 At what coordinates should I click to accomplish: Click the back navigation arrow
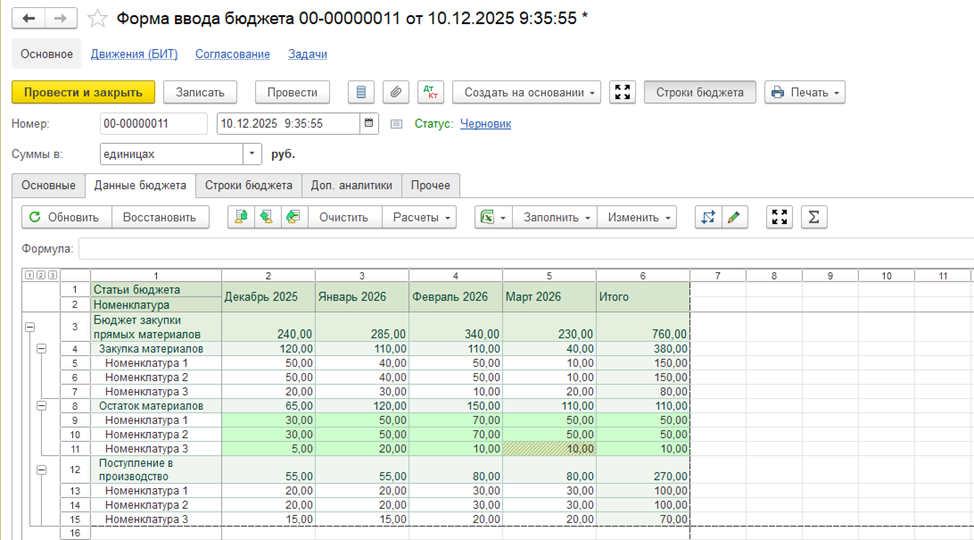coord(29,19)
